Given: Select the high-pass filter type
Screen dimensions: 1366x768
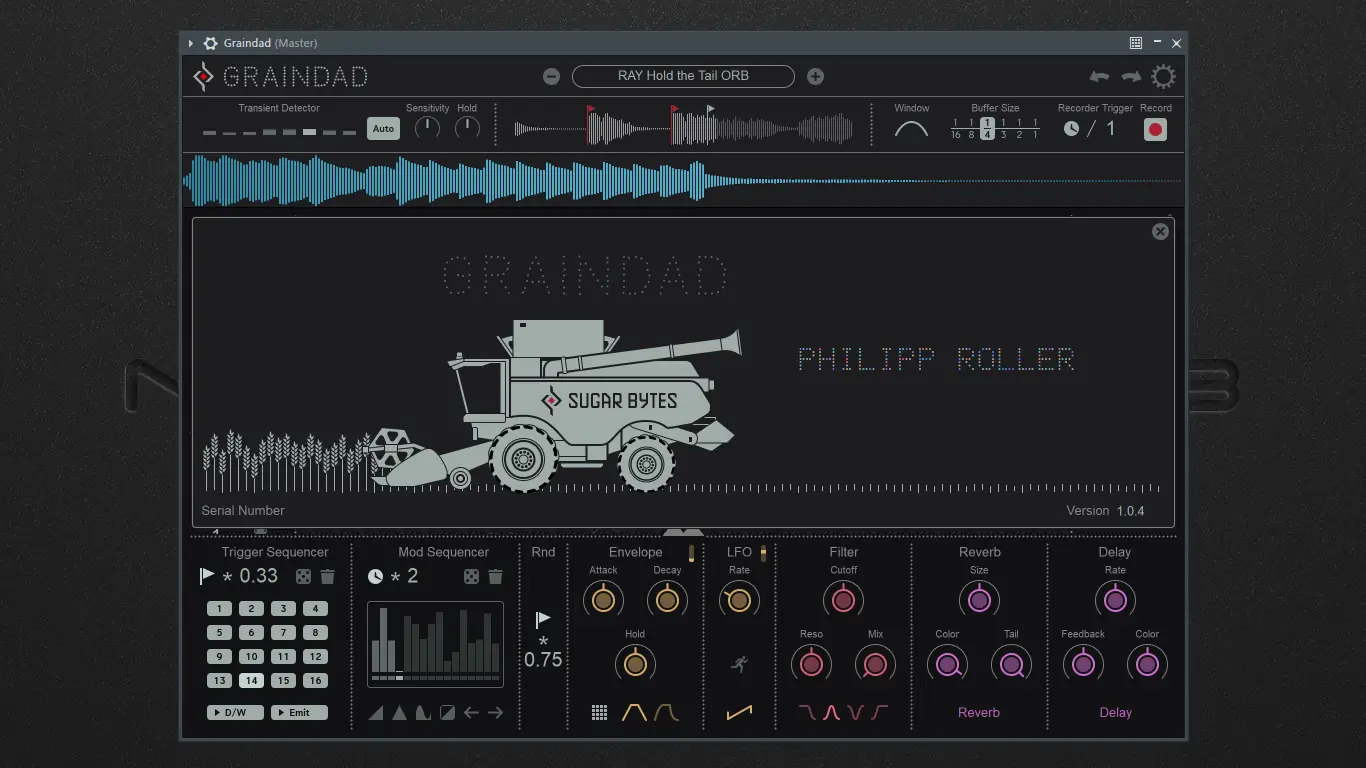Looking at the screenshot, I should [879, 713].
